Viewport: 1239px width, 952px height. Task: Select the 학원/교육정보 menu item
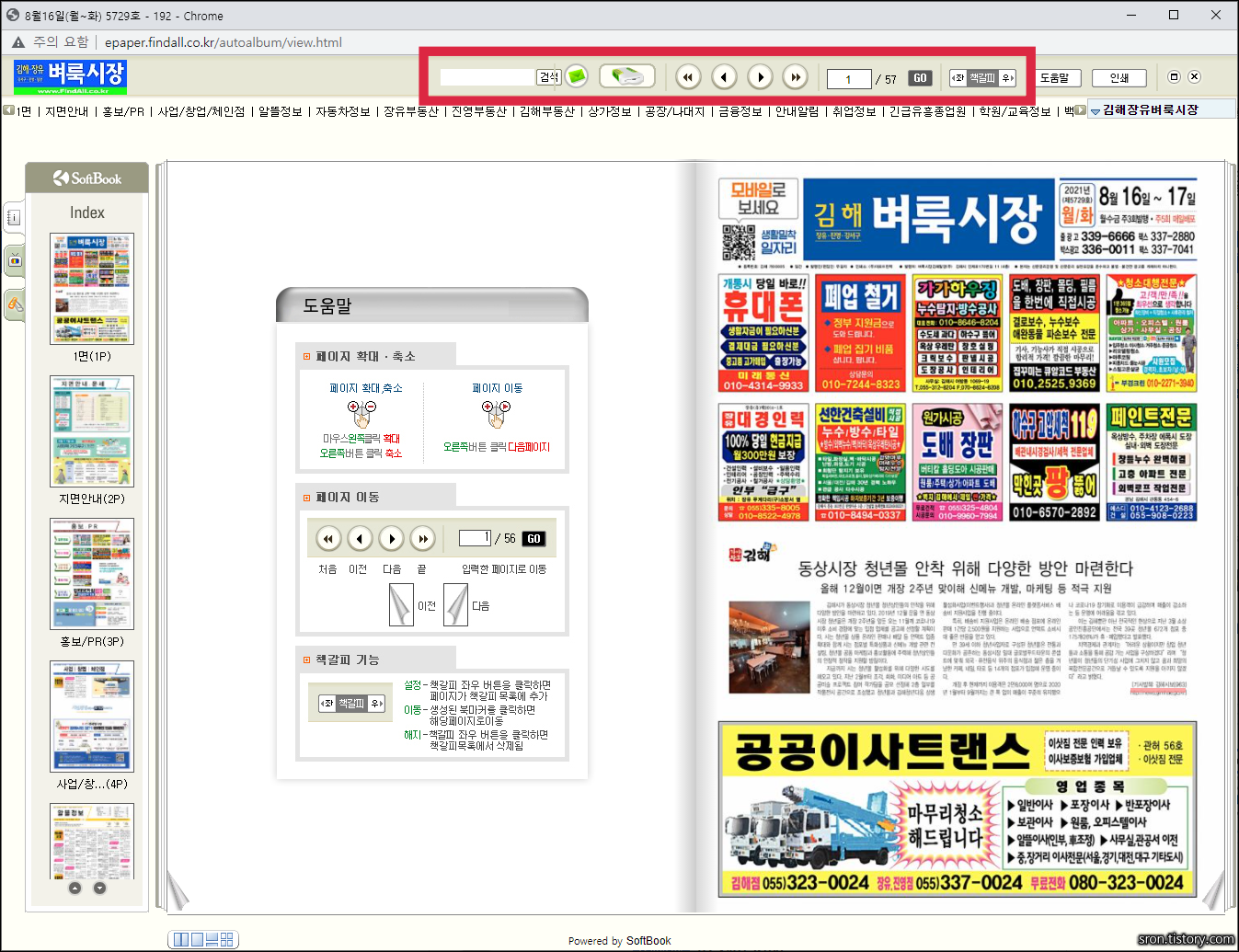(x=1015, y=111)
